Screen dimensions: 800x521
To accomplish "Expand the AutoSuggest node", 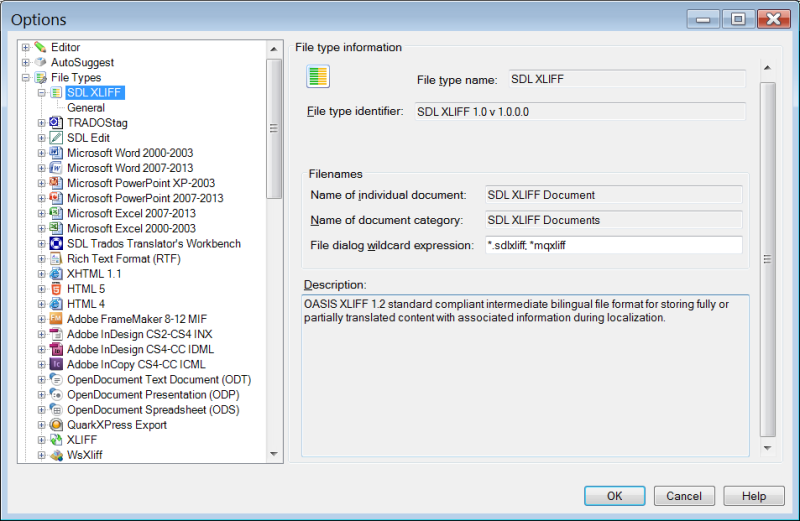I will pos(26,62).
